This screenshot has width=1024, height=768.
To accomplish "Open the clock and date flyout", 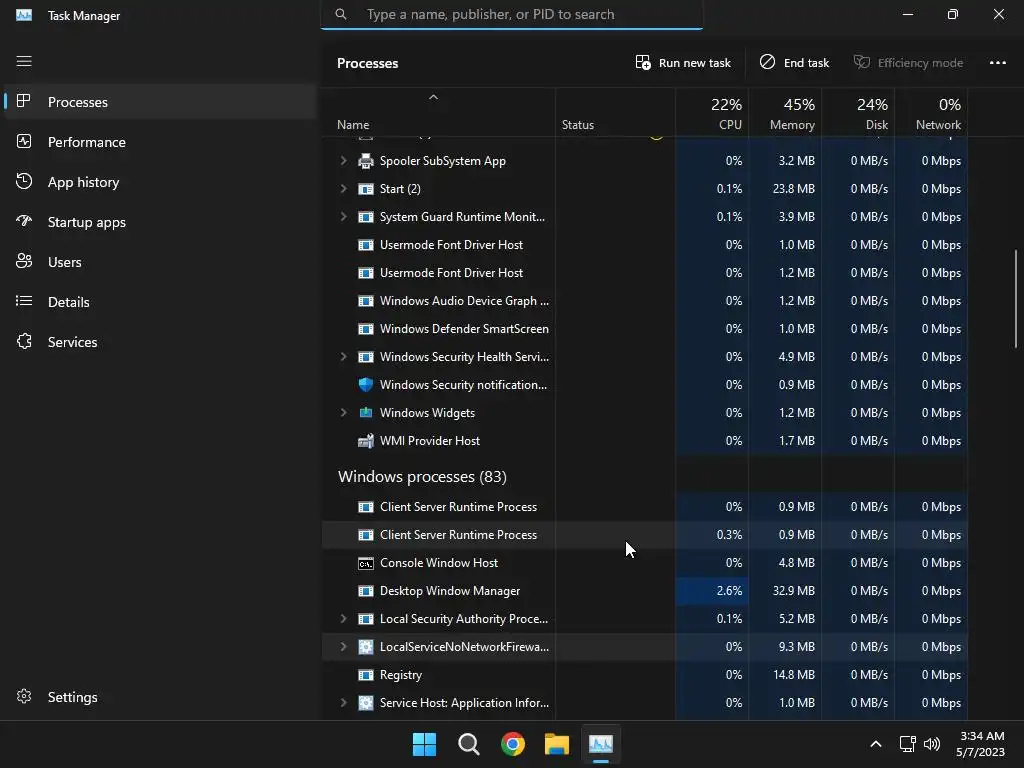I will 982,744.
